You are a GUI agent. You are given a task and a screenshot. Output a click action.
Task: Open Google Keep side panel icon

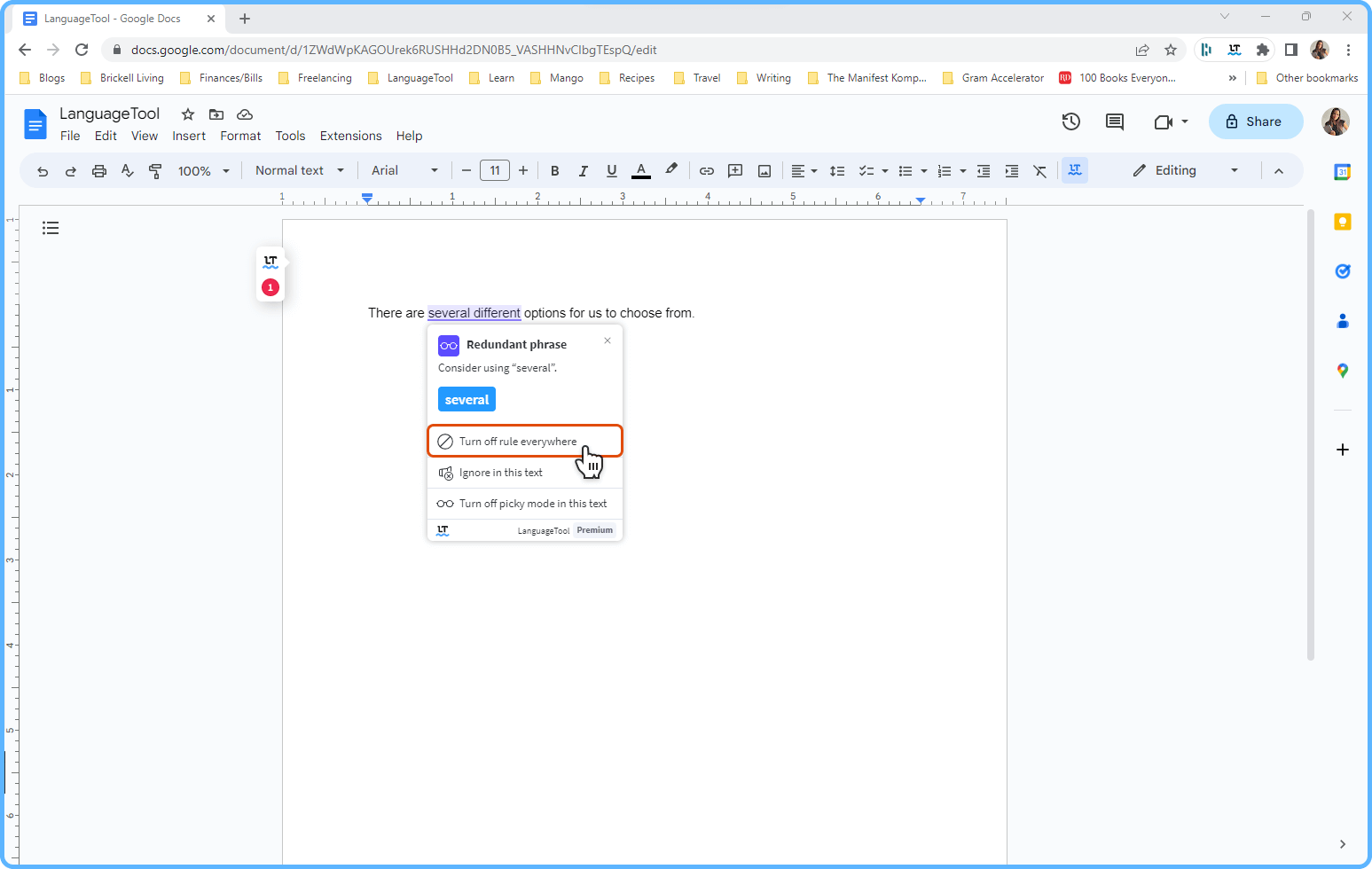1343,222
